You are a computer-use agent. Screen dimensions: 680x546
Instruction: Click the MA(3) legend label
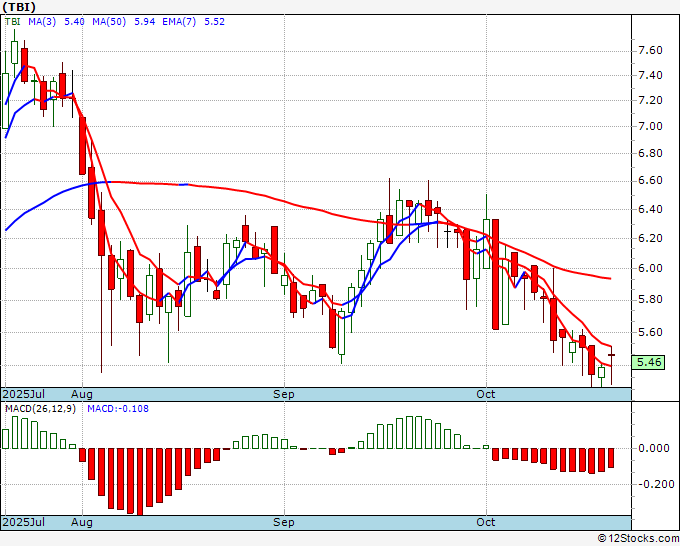(42, 22)
